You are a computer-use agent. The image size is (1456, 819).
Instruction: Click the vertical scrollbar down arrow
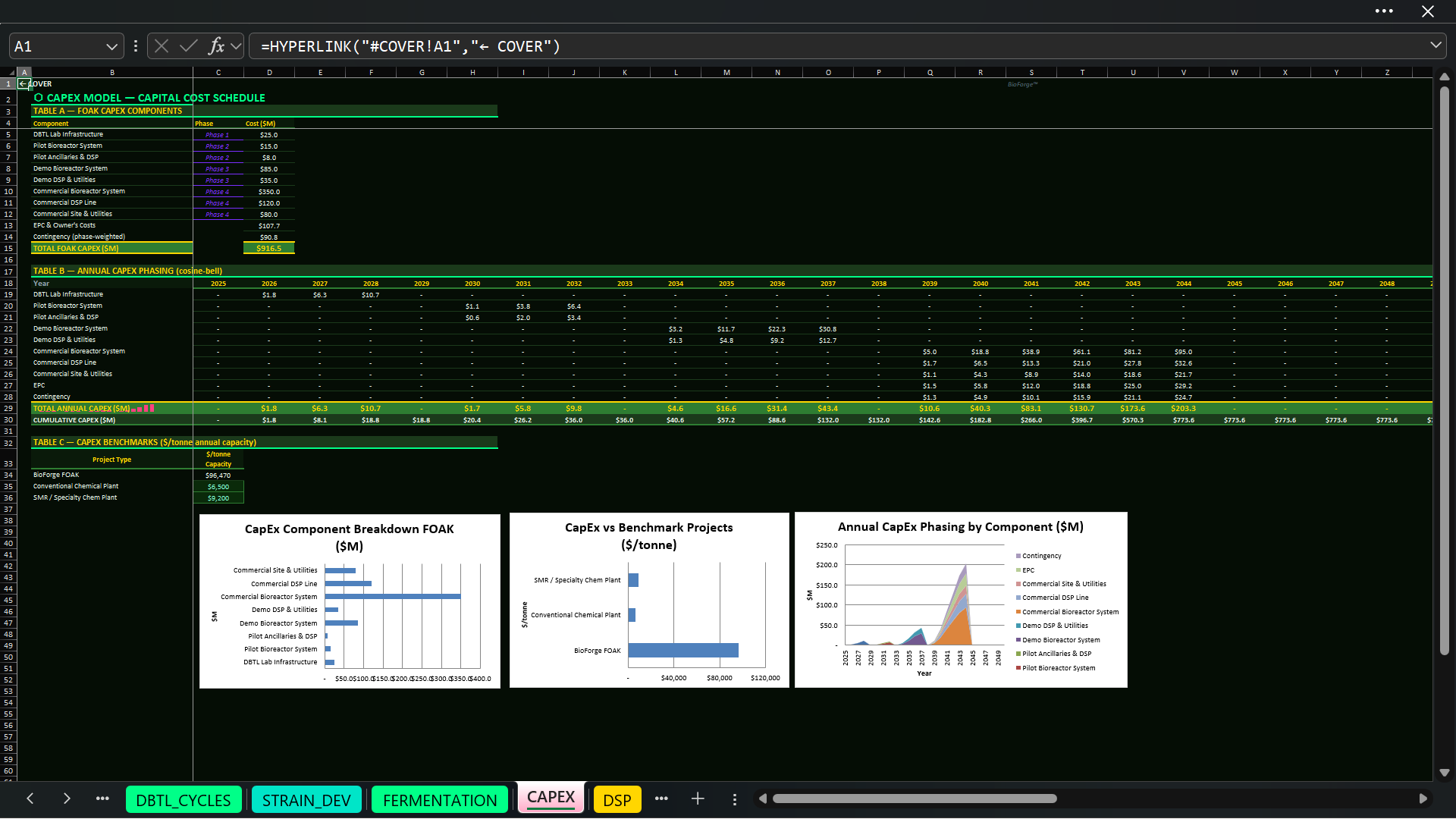[1445, 773]
